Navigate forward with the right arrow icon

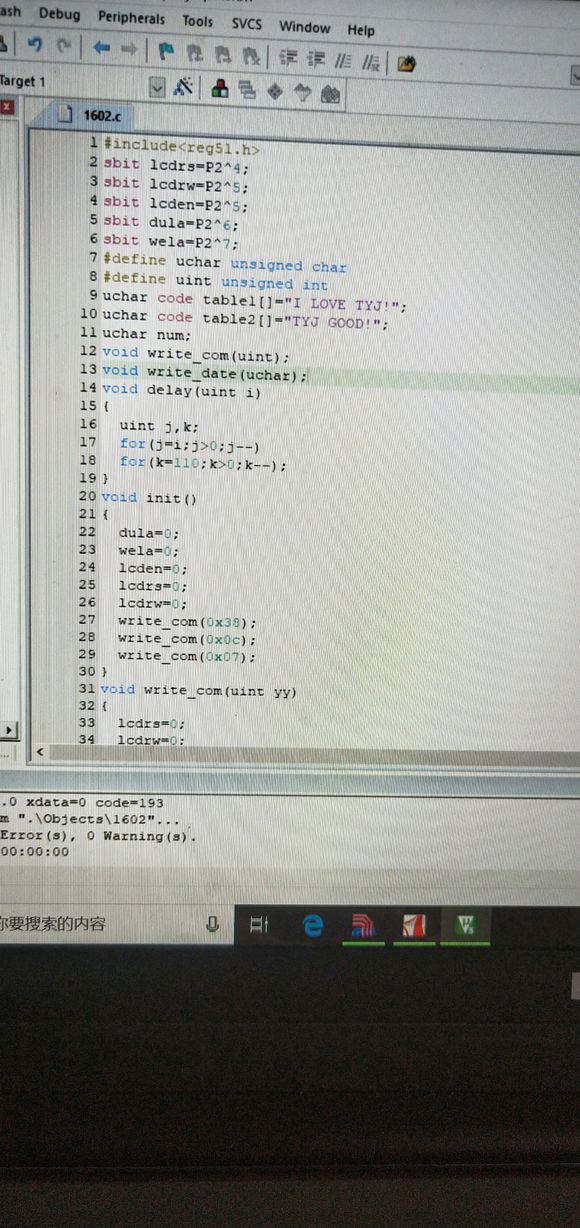pos(129,49)
